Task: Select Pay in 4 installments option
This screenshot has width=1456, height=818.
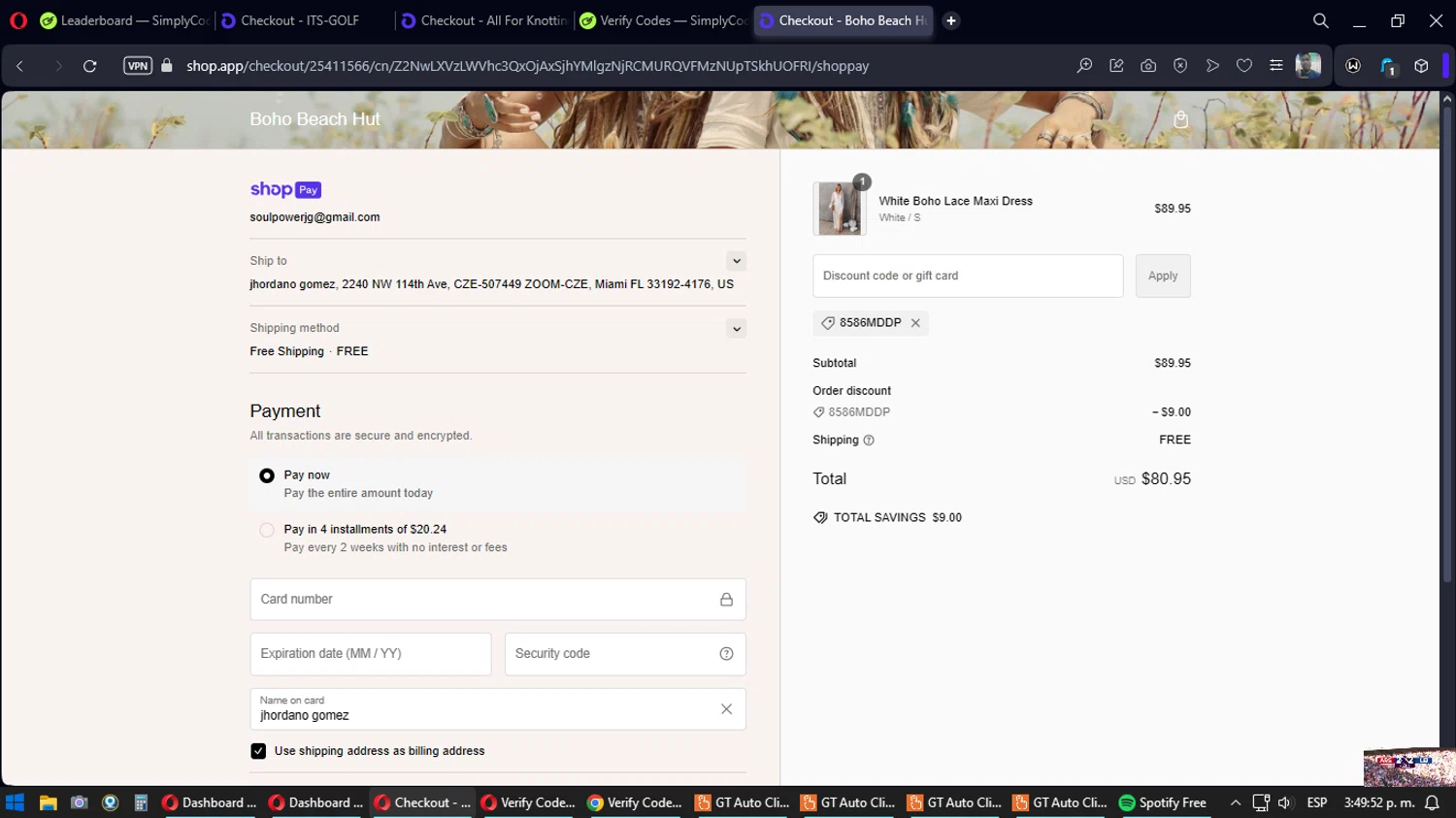Action: click(267, 530)
